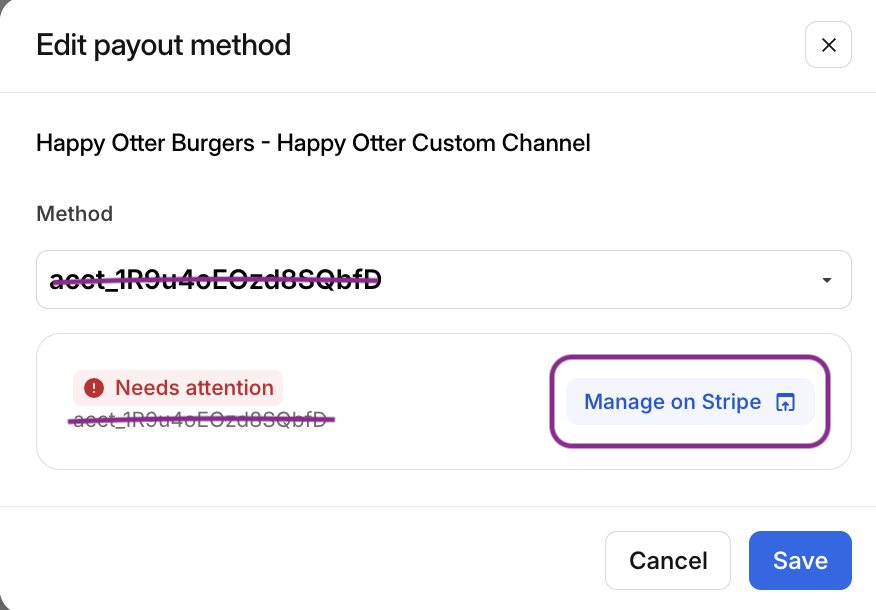The width and height of the screenshot is (876, 610).
Task: Select the struck-through account value in Method box
Action: tap(216, 280)
